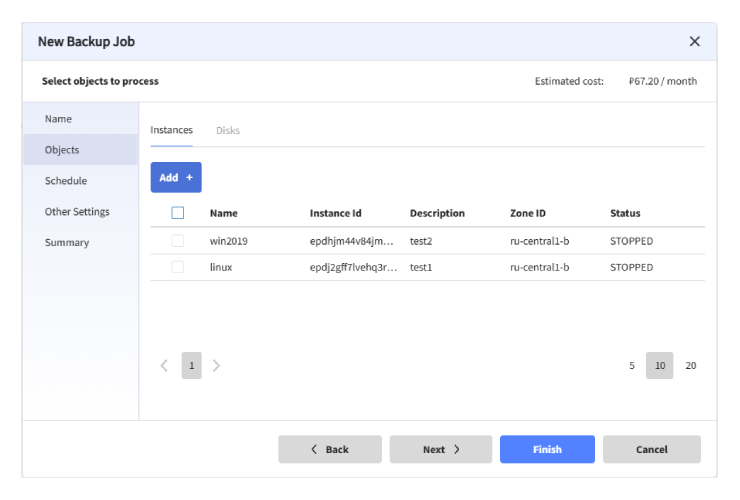
Task: Toggle the select-all checkbox in table header
Action: coord(178,213)
